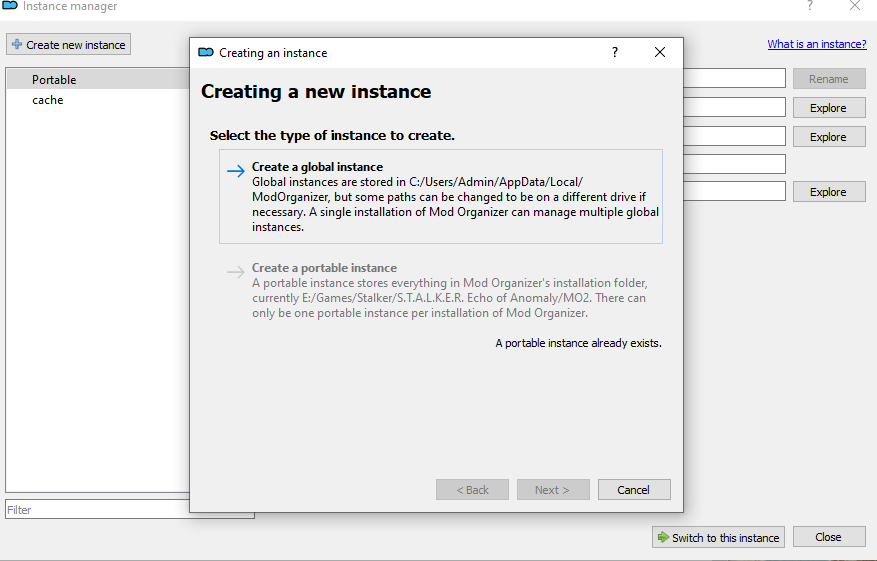Click the Explore button below Rename

829,108
